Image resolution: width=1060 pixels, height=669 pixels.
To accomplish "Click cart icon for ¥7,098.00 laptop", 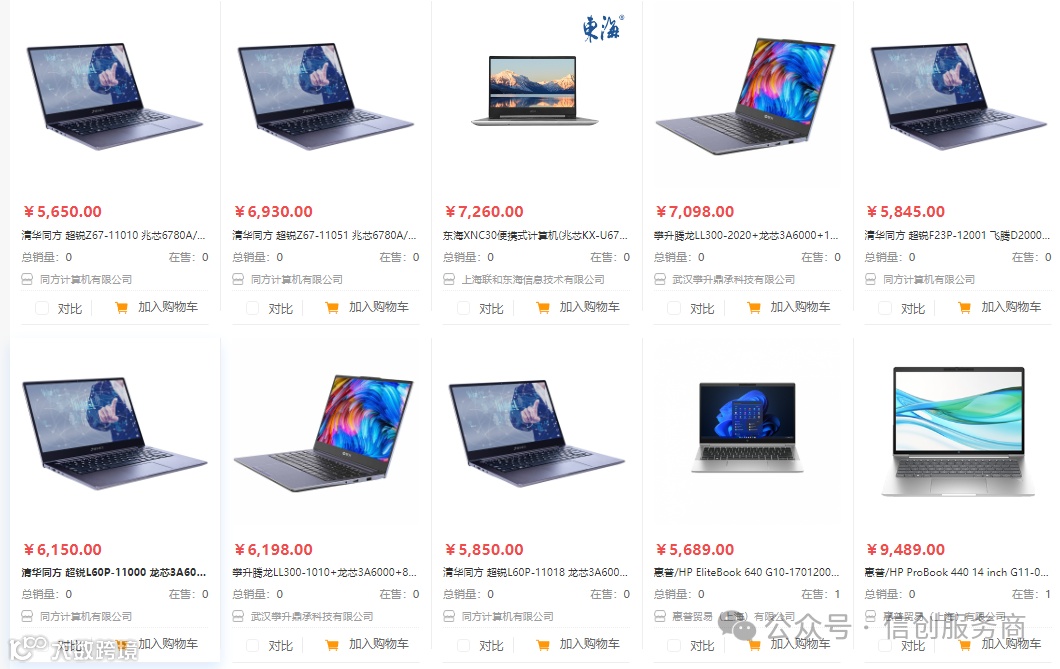I will click(754, 307).
